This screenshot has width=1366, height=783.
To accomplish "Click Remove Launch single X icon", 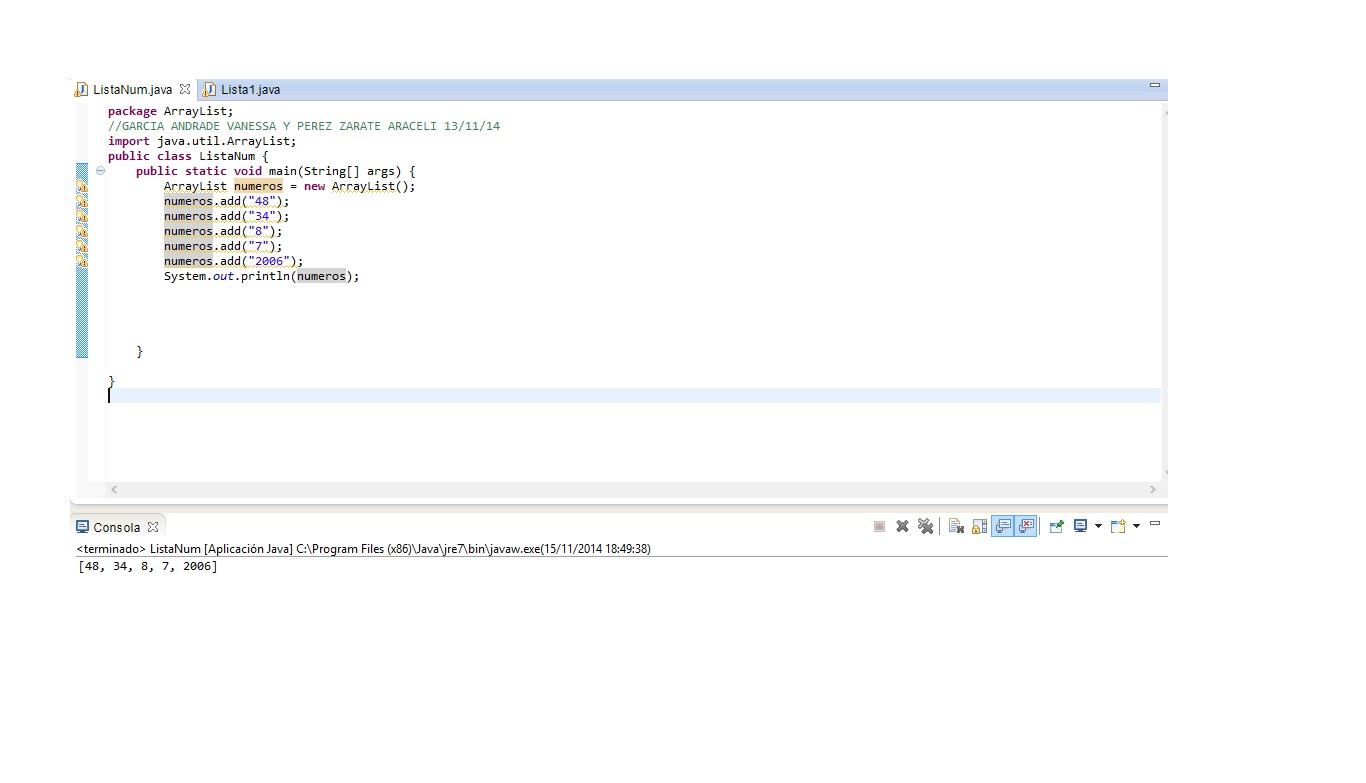I will click(x=902, y=526).
